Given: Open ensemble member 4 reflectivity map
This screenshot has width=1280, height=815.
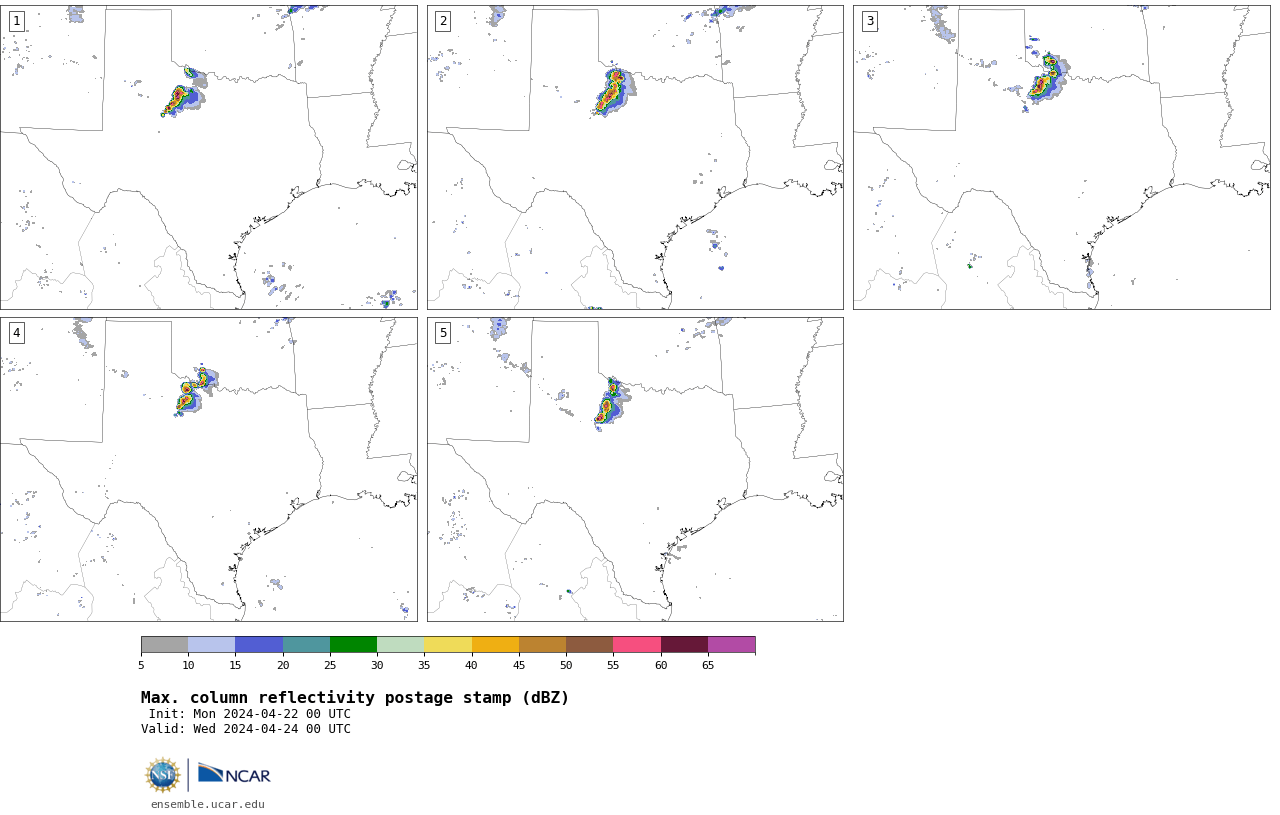Looking at the screenshot, I should coord(209,469).
